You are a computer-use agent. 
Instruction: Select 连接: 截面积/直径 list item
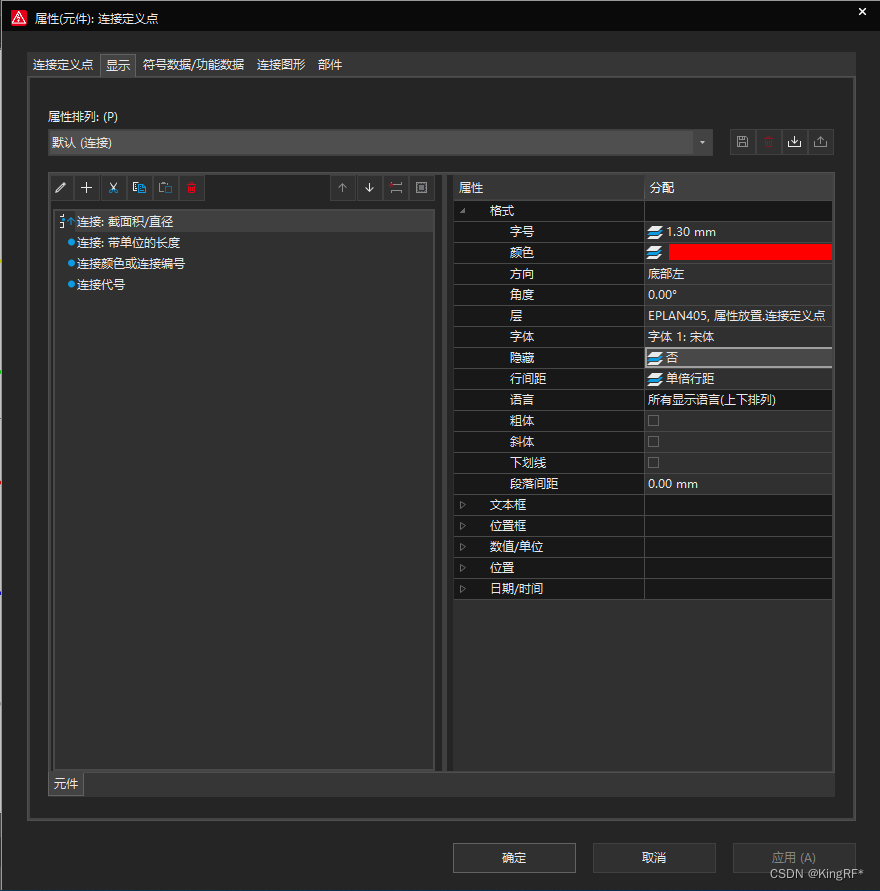[x=125, y=222]
